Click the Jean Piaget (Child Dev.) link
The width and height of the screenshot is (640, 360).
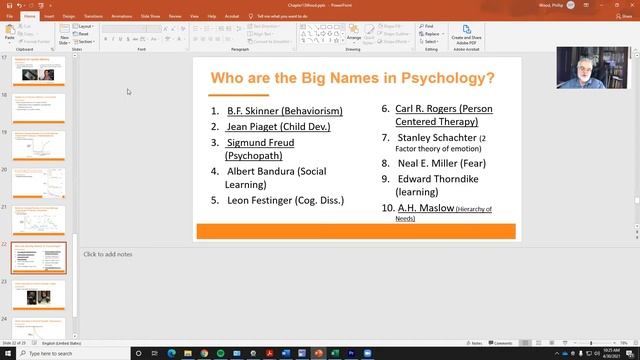pyautogui.click(x=278, y=127)
